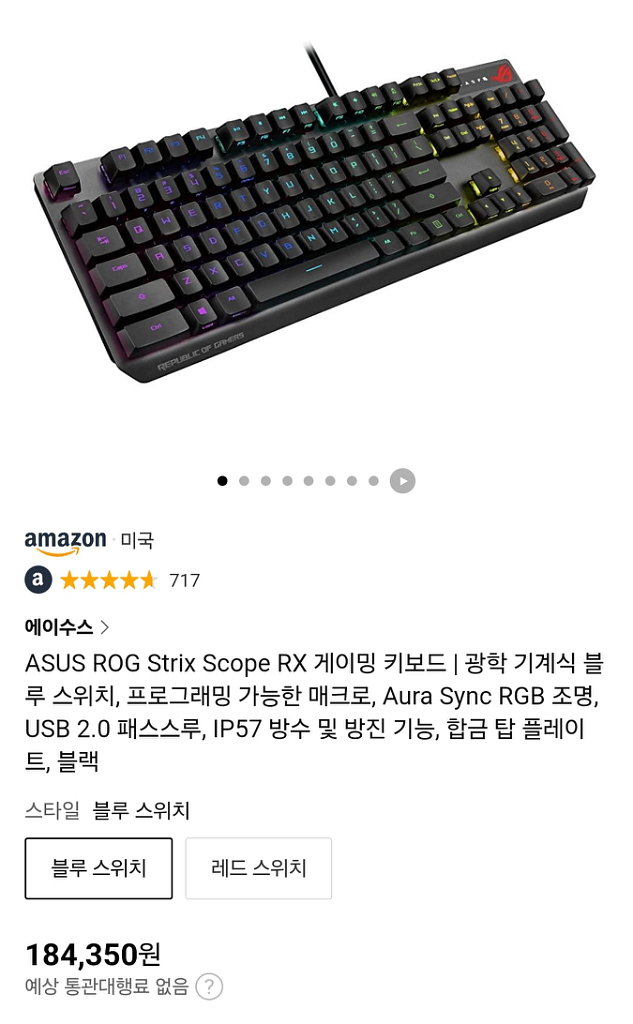Open the 에이수스 brand link
This screenshot has width=633, height=1024.
click(x=59, y=628)
